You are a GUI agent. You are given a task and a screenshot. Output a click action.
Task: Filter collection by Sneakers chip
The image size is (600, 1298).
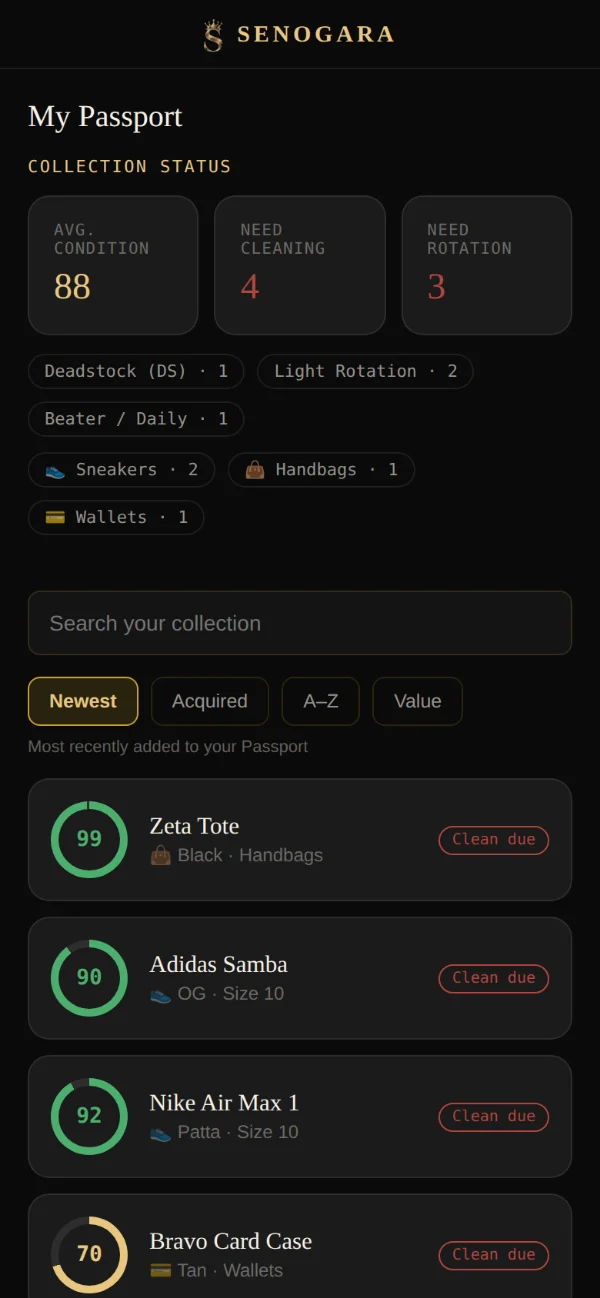pyautogui.click(x=121, y=470)
